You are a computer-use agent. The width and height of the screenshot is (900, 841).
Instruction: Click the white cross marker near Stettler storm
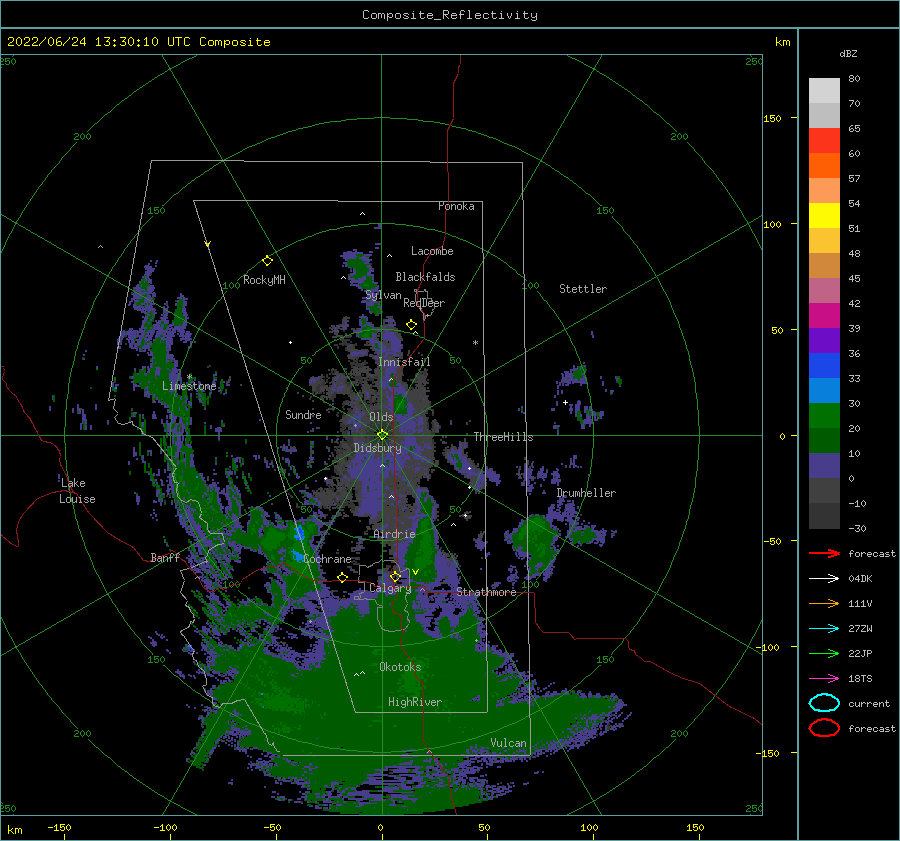565,402
